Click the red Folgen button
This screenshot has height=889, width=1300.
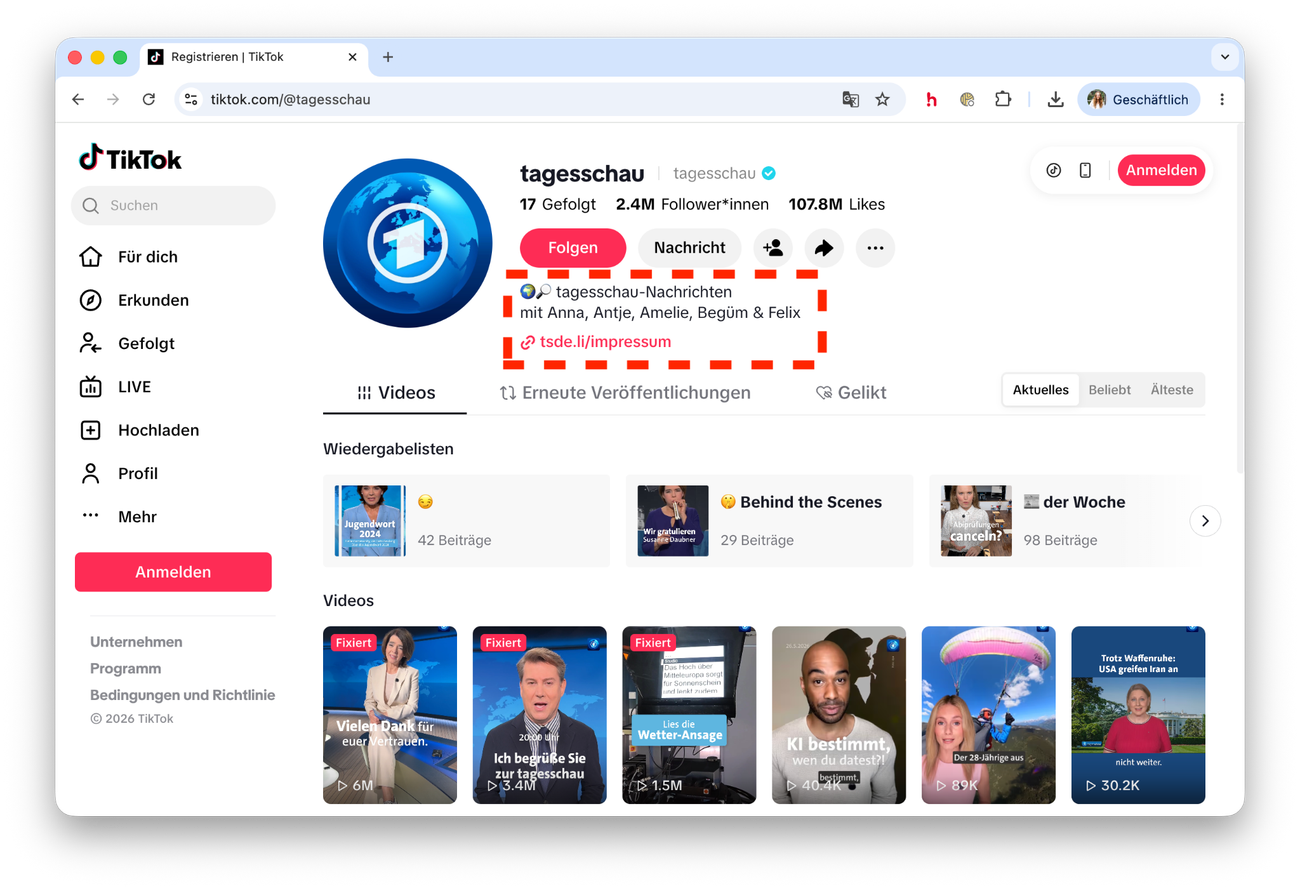coord(573,248)
